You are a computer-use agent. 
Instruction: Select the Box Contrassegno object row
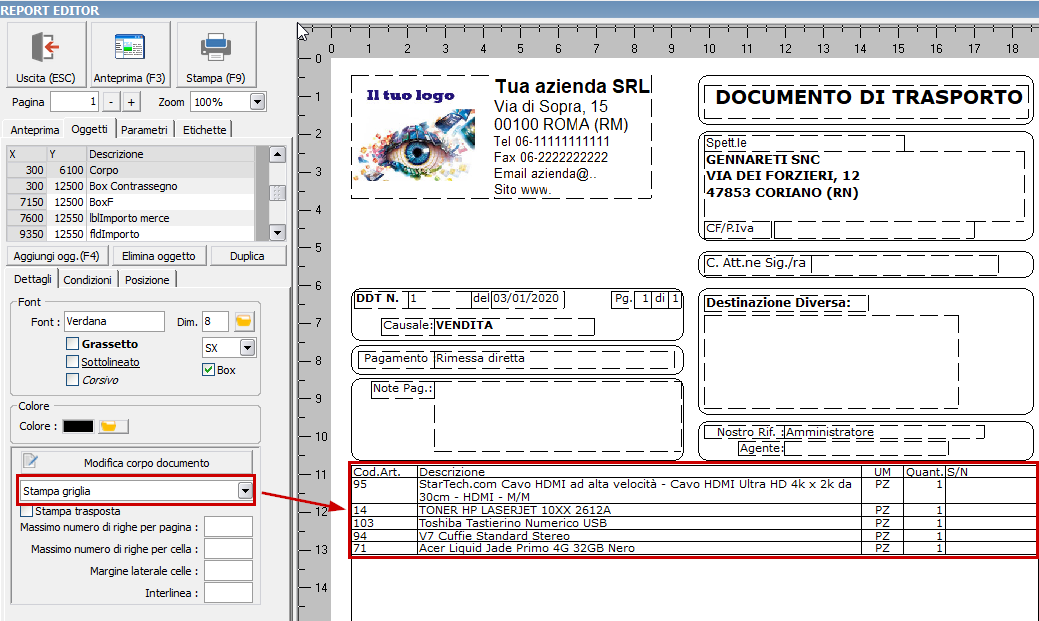tap(131, 186)
